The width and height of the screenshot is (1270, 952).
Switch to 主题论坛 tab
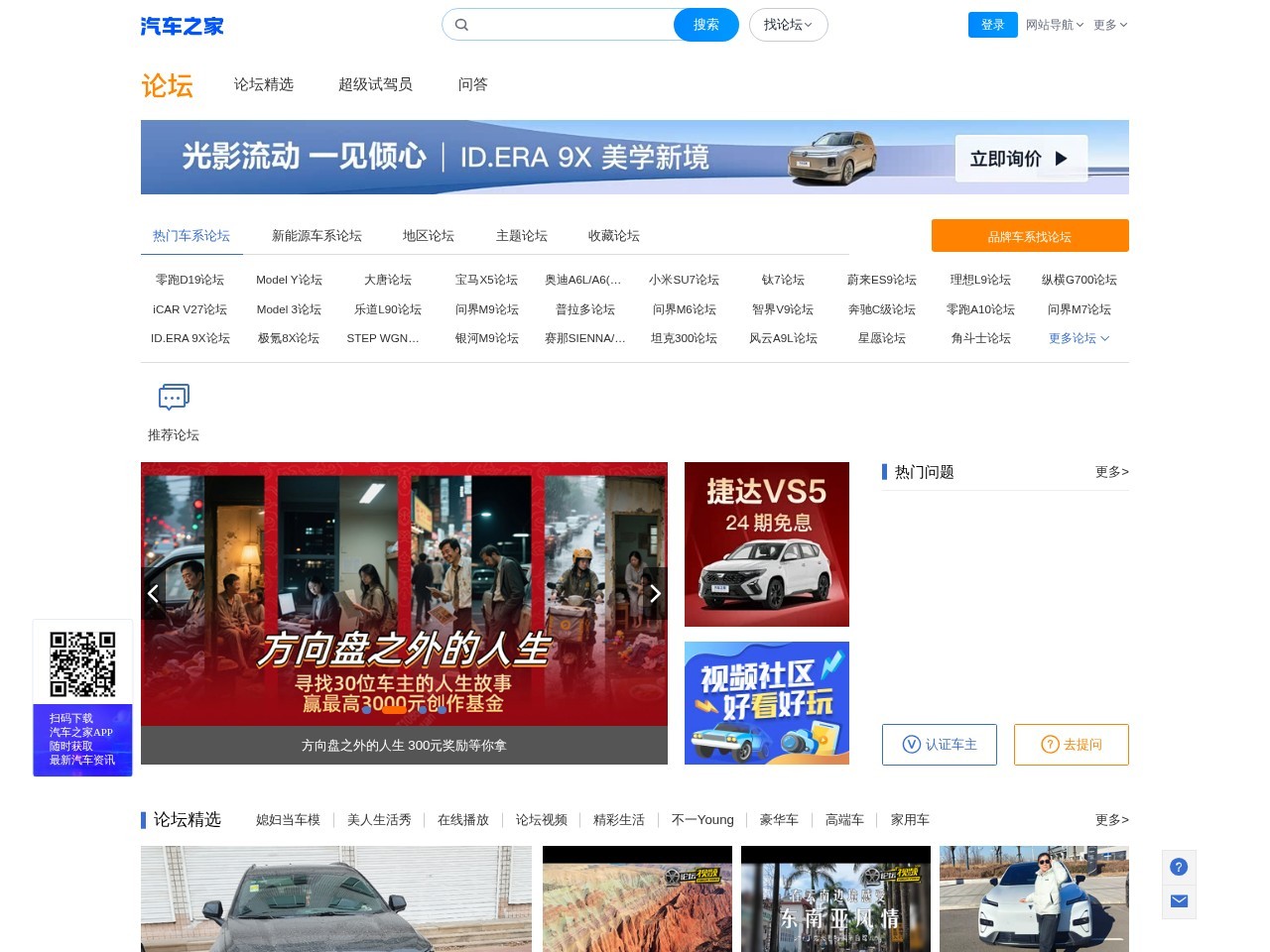(522, 236)
